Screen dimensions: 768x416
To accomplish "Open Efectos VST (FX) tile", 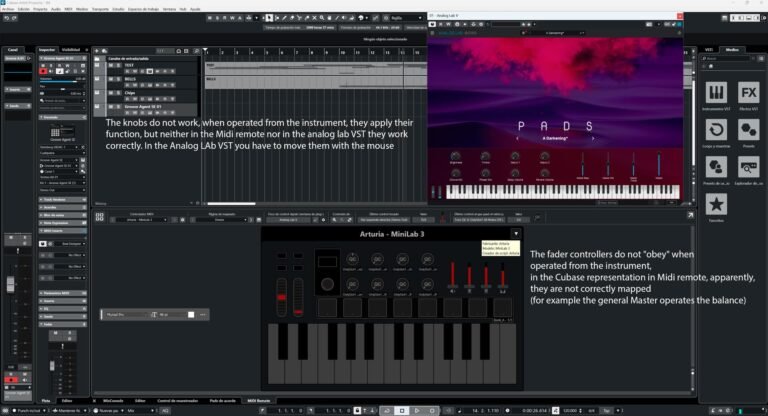I will click(748, 93).
